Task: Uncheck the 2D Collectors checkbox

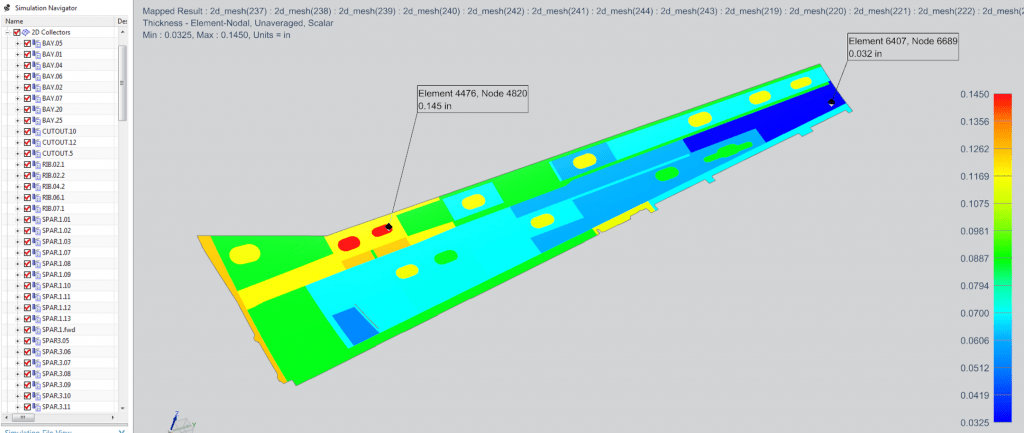Action: point(17,32)
